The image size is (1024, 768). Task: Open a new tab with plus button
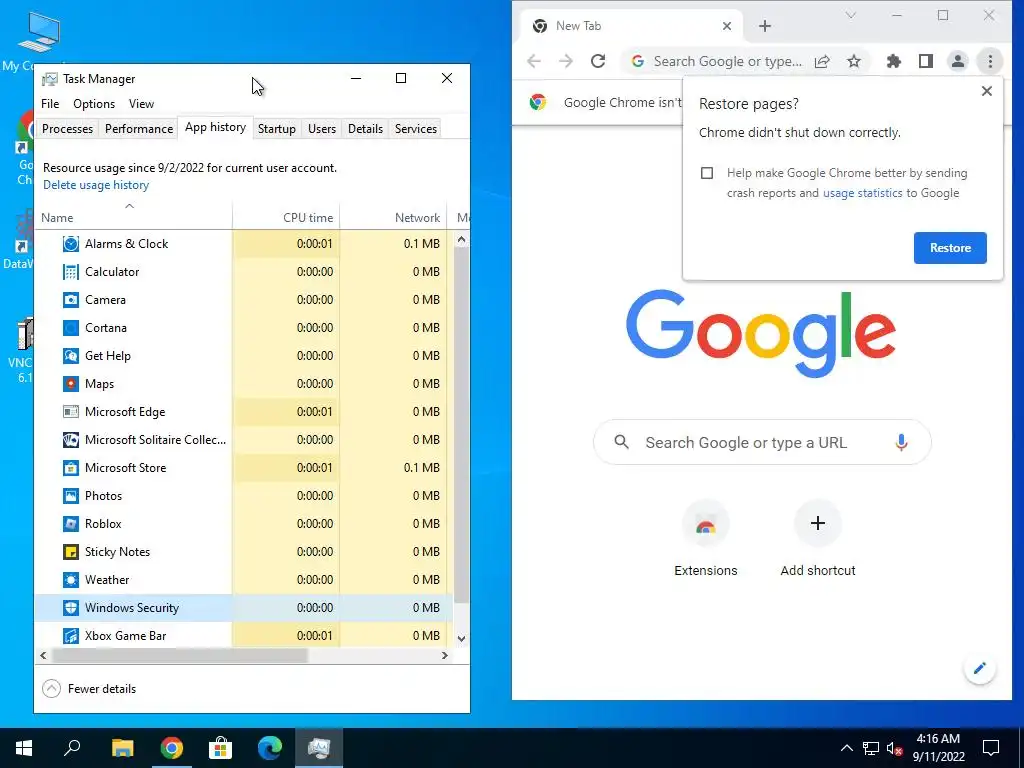click(765, 26)
